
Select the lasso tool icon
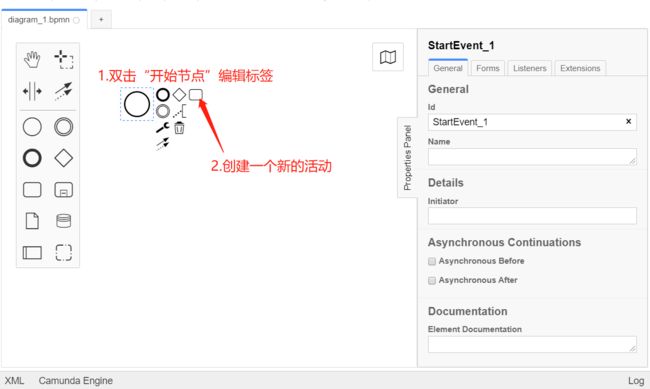[63, 59]
